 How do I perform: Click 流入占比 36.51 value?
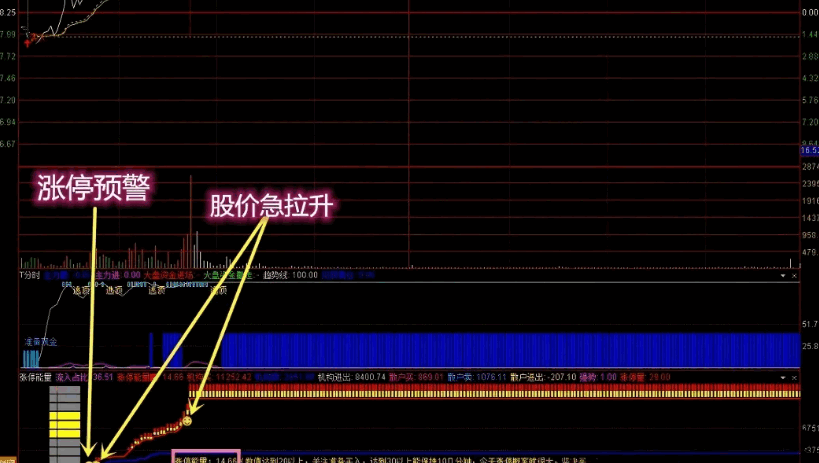pyautogui.click(x=84, y=377)
